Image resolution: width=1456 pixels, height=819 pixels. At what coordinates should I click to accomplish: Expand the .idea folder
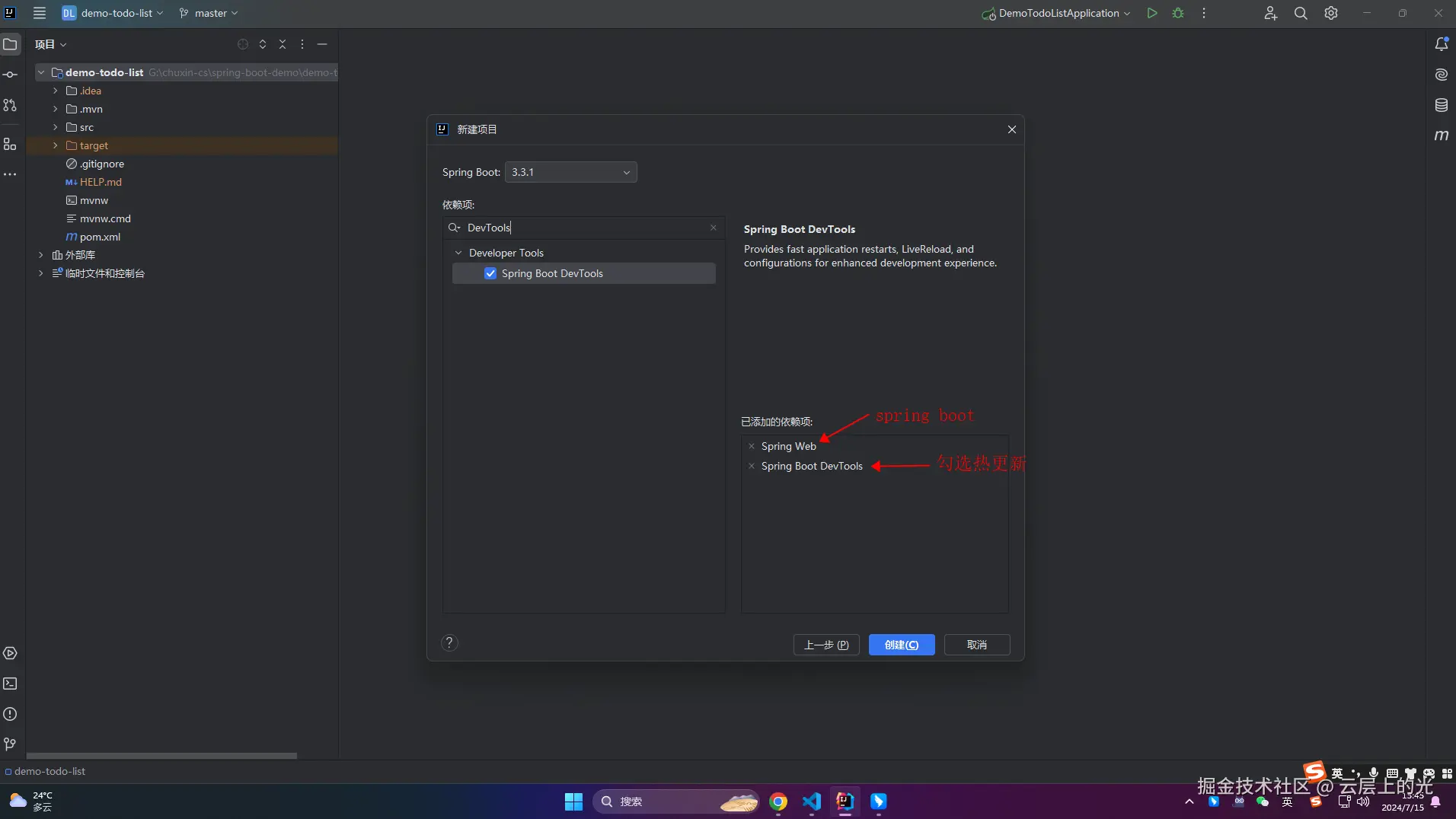pyautogui.click(x=55, y=91)
